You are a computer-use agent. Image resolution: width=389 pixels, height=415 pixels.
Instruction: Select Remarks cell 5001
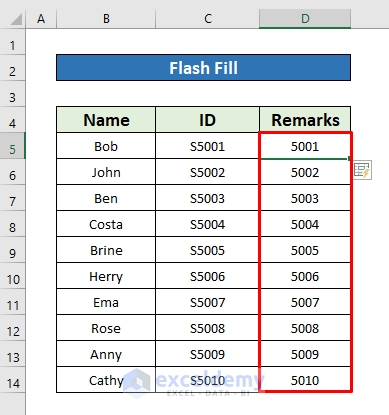[x=305, y=146]
